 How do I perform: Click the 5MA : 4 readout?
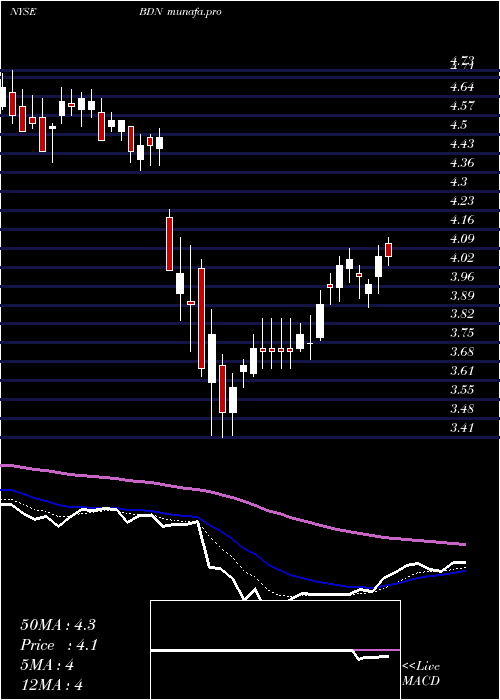(x=47, y=665)
